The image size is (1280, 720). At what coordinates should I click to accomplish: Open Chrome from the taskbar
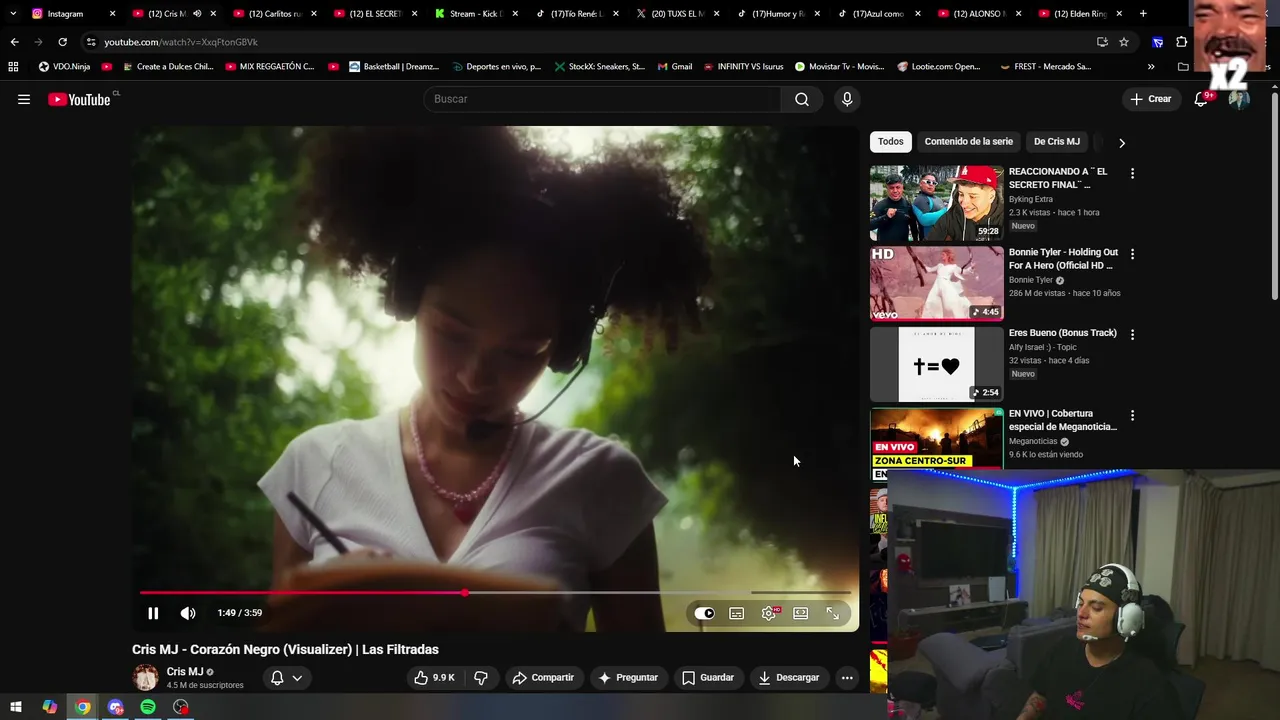(83, 707)
